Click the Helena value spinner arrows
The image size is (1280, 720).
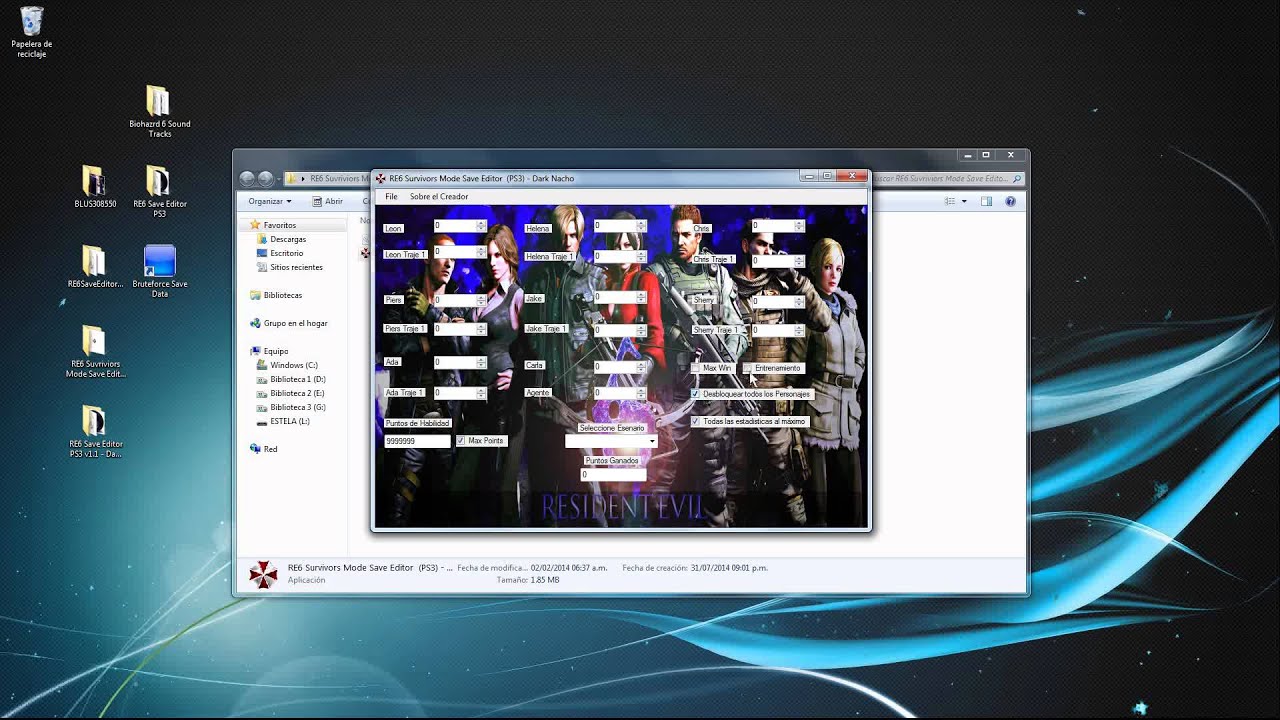tap(641, 226)
